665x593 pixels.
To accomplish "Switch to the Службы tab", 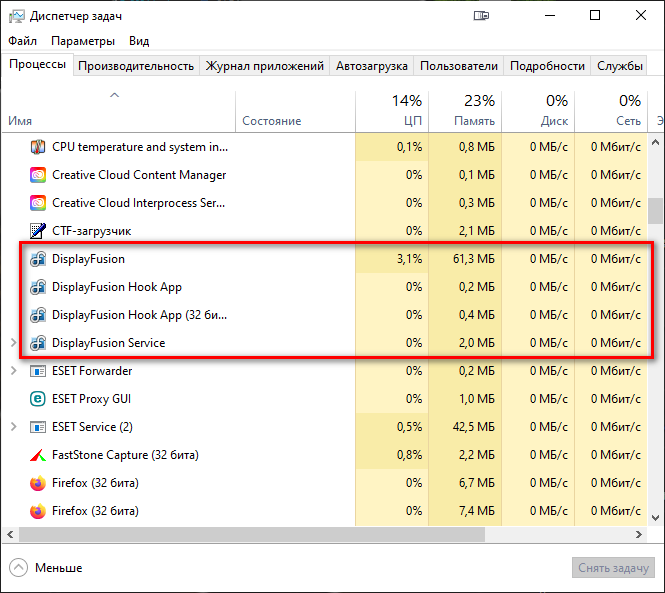I will pos(620,66).
